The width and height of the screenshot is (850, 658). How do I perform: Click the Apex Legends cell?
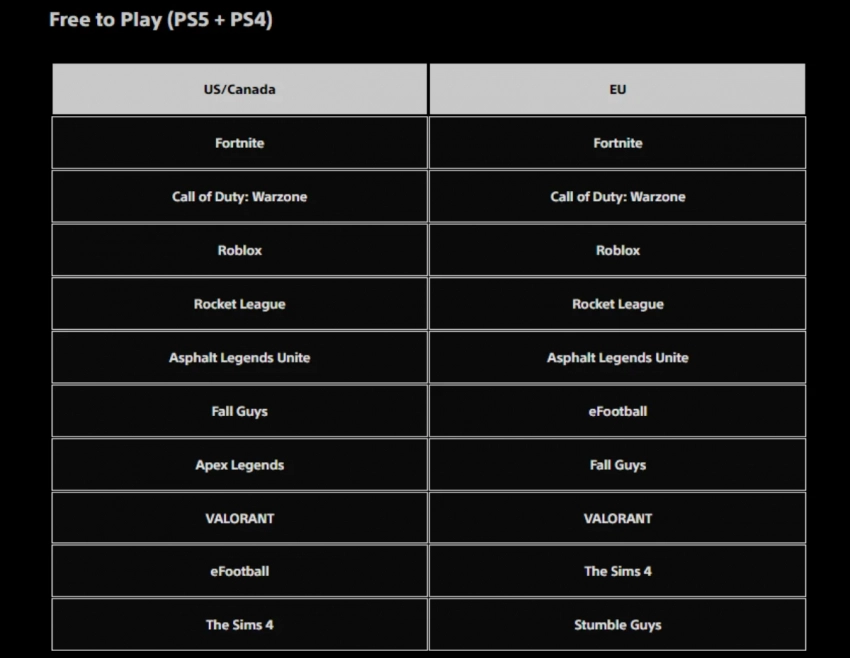[240, 465]
